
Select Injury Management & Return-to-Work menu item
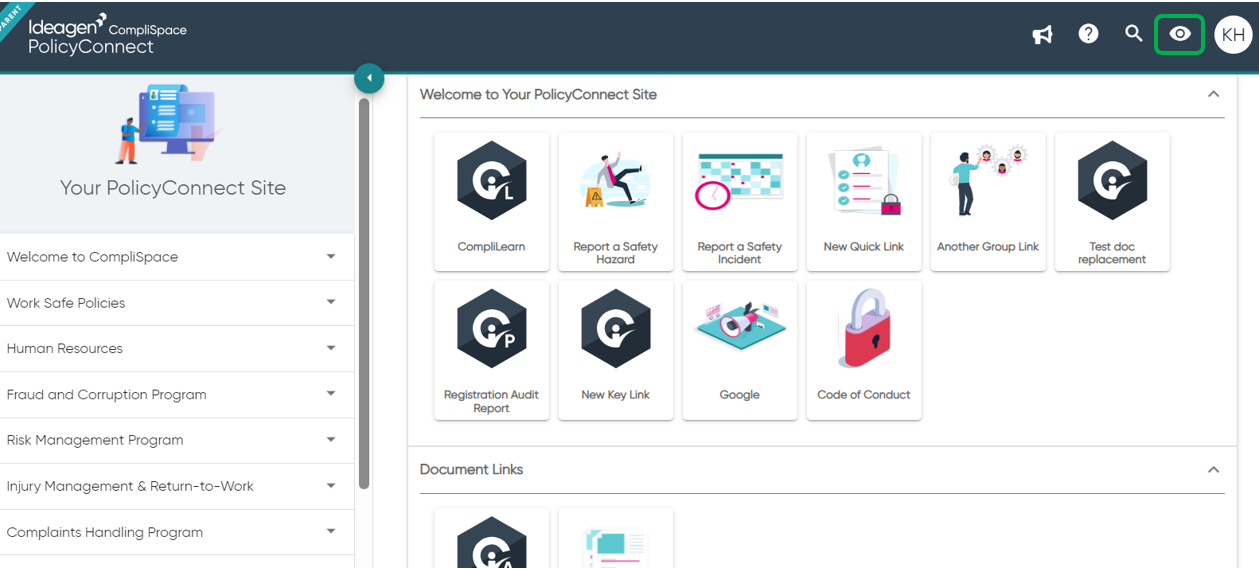click(177, 486)
